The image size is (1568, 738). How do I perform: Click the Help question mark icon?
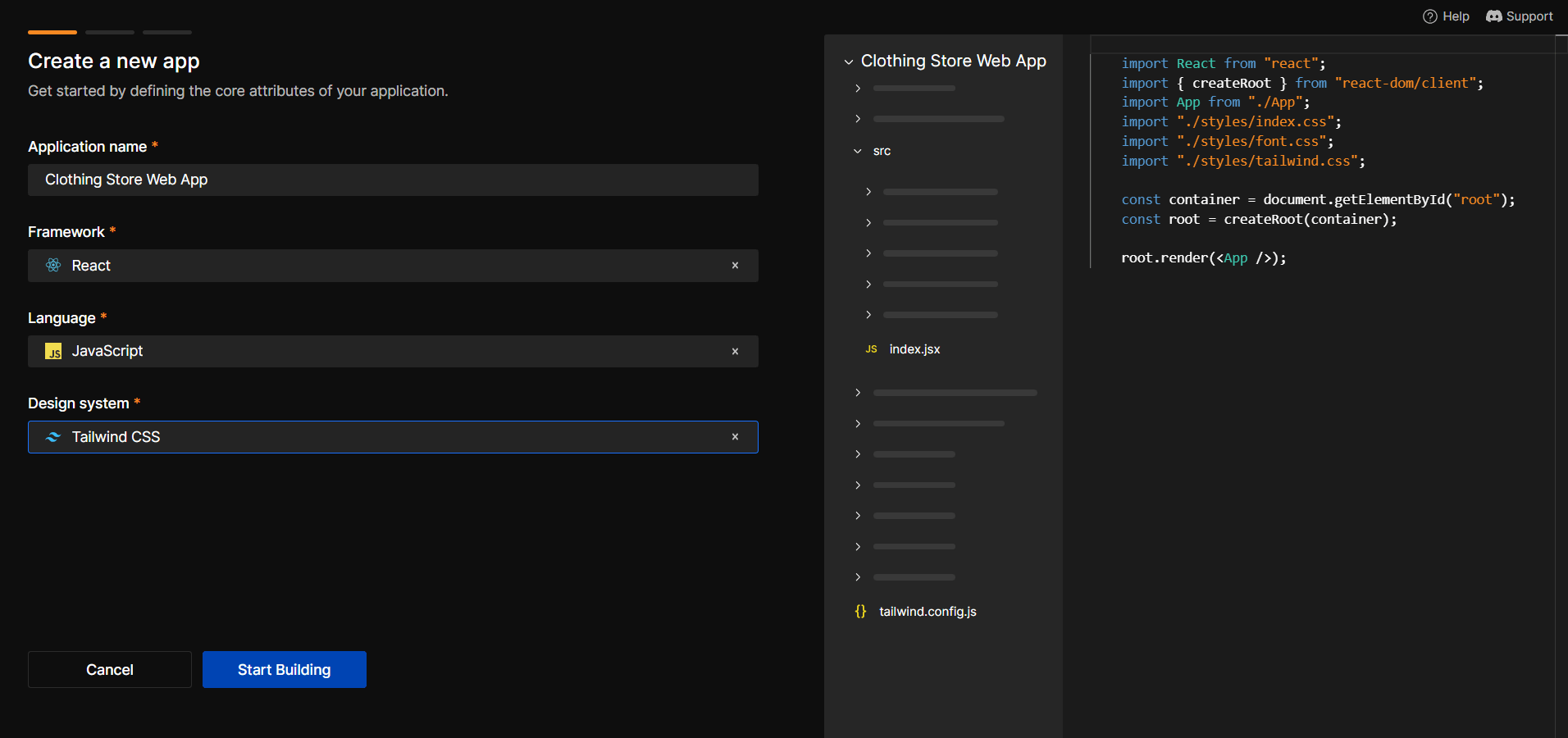click(x=1430, y=16)
